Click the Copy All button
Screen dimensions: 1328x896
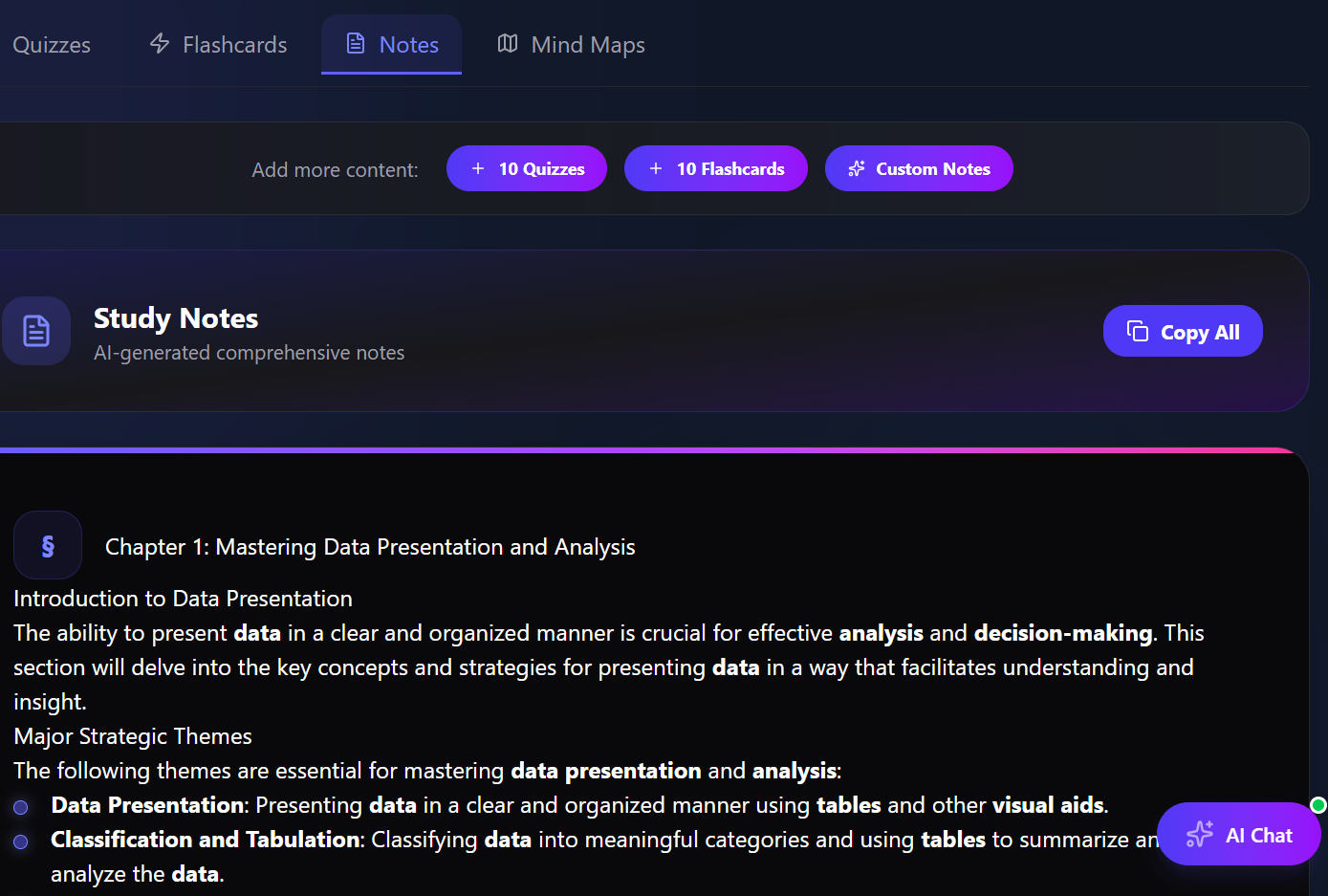click(1183, 331)
